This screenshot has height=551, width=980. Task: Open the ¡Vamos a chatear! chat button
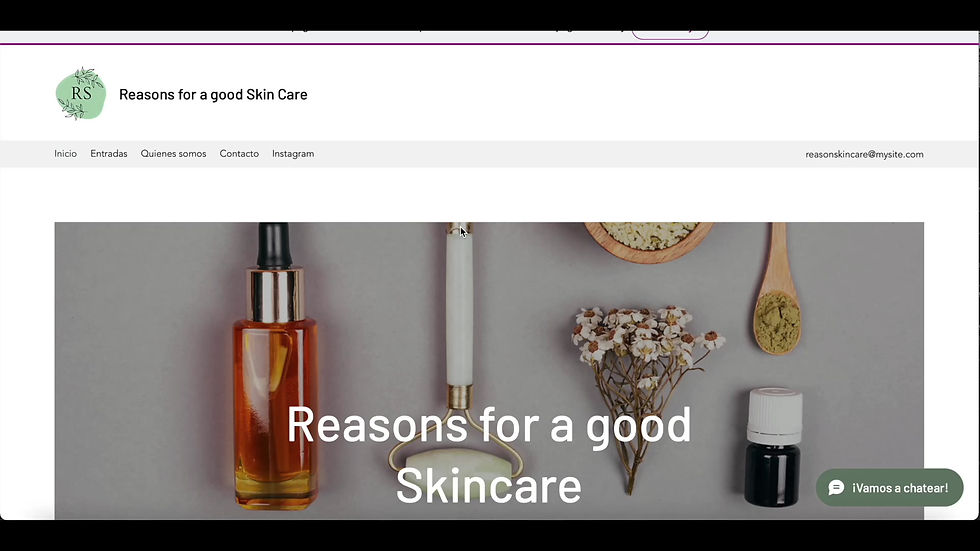point(889,488)
